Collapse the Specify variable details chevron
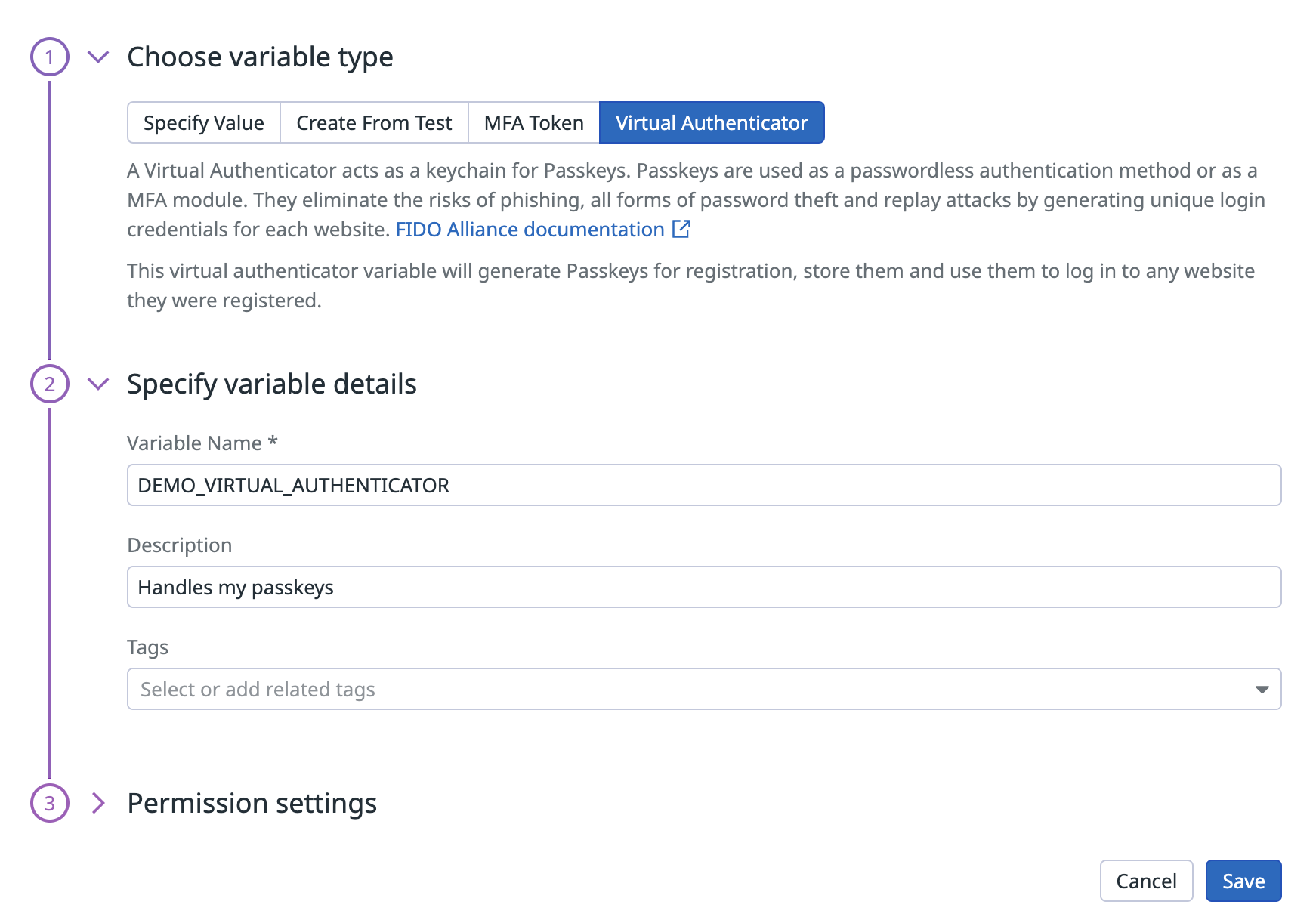 [x=98, y=384]
